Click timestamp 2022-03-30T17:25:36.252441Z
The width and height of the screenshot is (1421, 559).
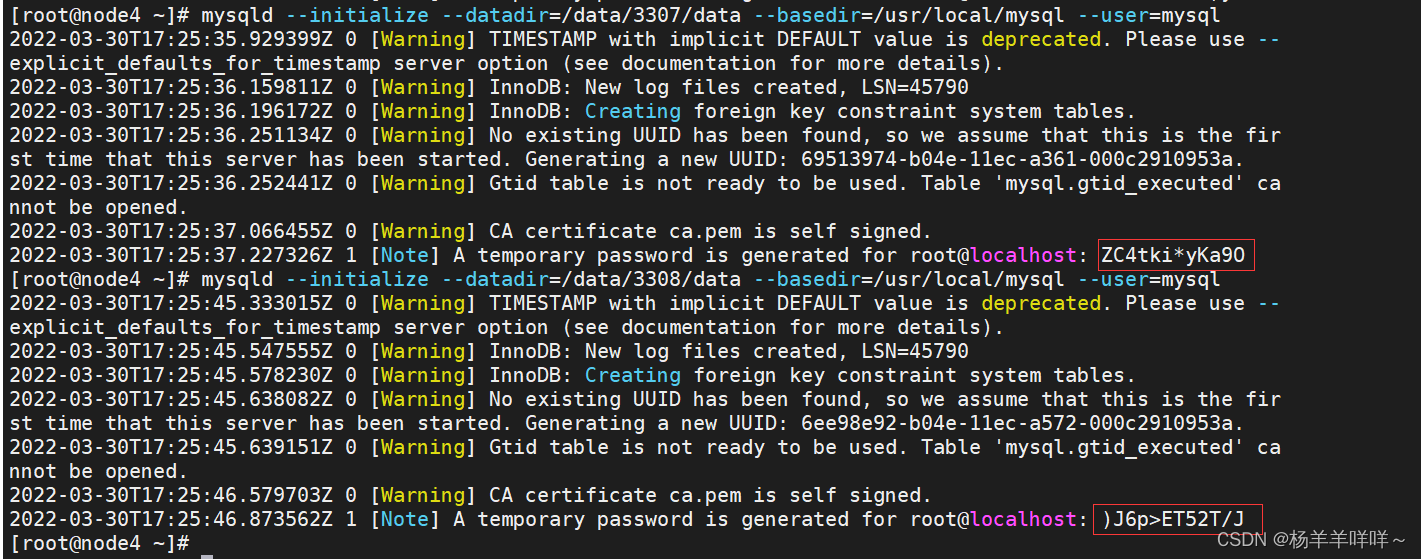click(x=171, y=184)
